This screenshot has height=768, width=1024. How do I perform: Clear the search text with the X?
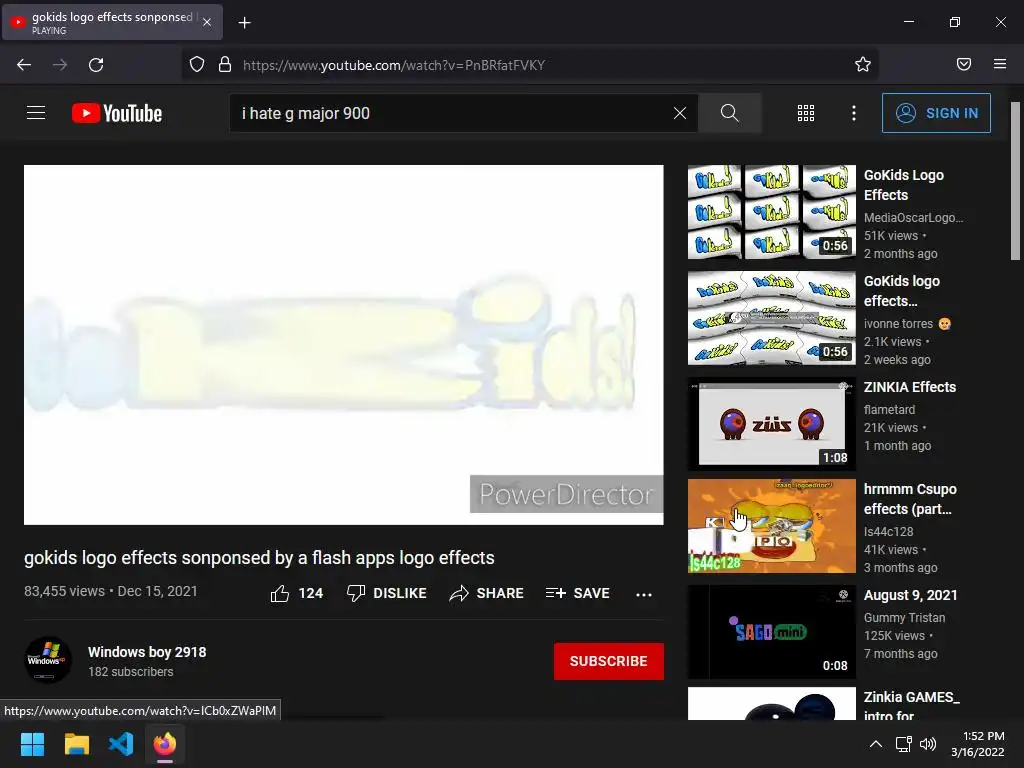click(x=680, y=113)
